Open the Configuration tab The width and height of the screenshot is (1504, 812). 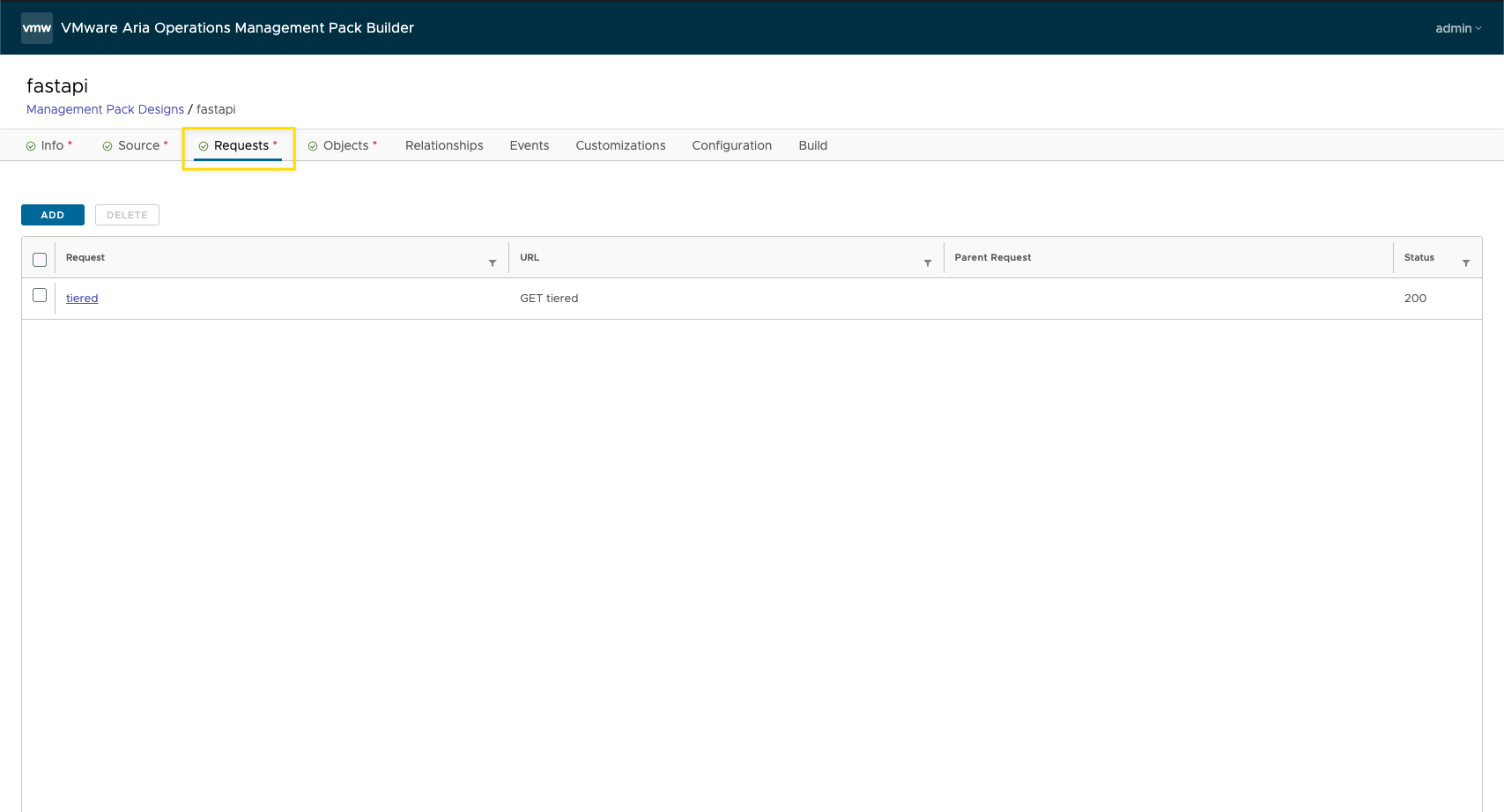[731, 145]
